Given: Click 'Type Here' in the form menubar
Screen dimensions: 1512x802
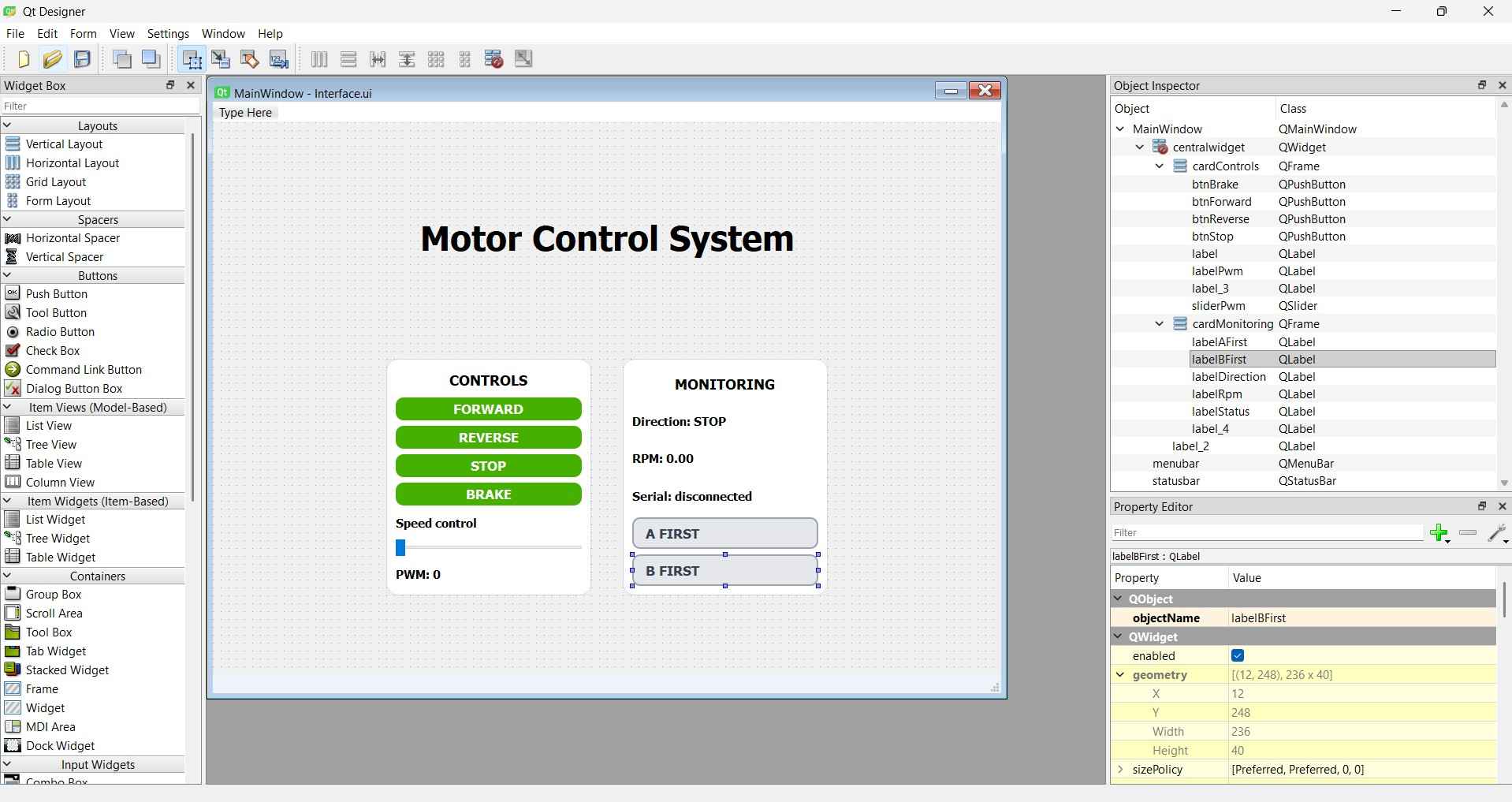Looking at the screenshot, I should coord(245,113).
